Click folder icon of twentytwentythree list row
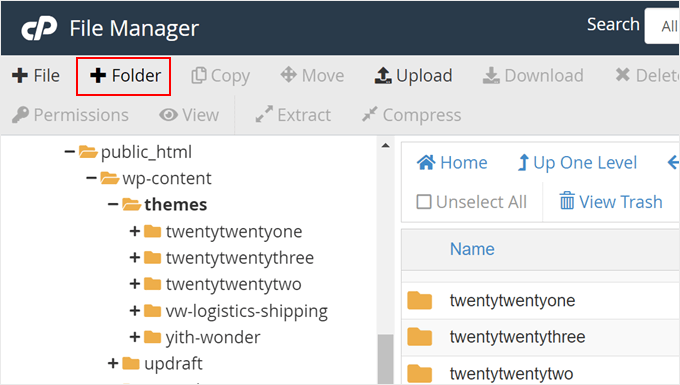This screenshot has width=680, height=385. tap(420, 337)
